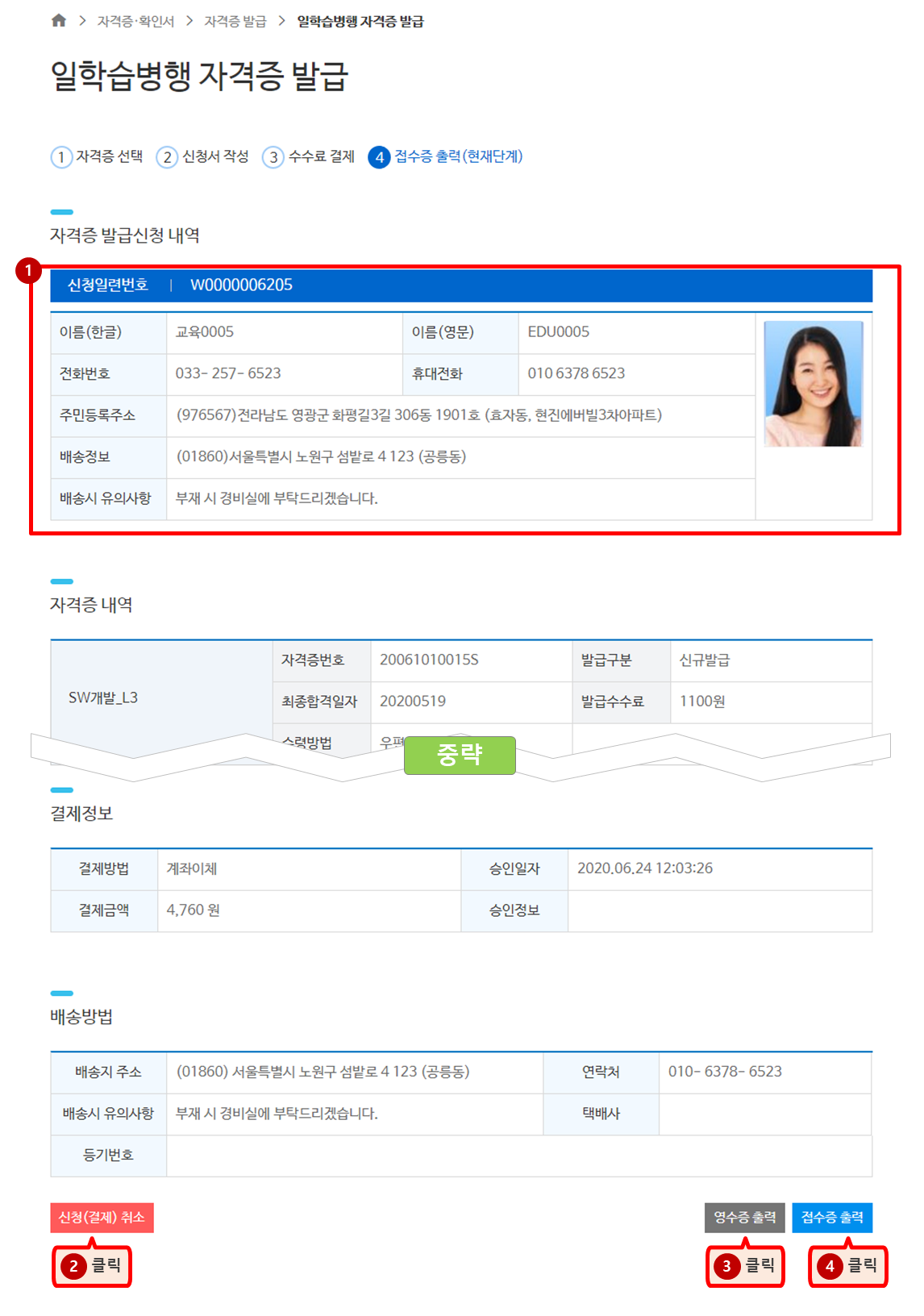The image size is (924, 1316).
Task: Click the 자격증 내역 section heading
Action: [x=91, y=605]
